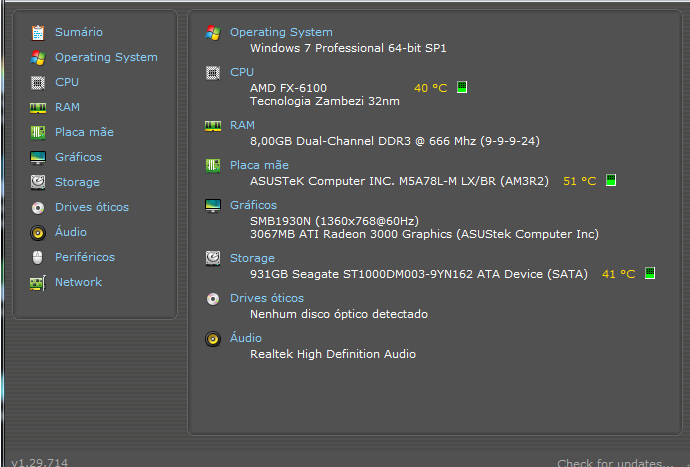Viewport: 690px width, 467px height.
Task: Select the Áudio speaker icon in sidebar
Action: point(38,232)
